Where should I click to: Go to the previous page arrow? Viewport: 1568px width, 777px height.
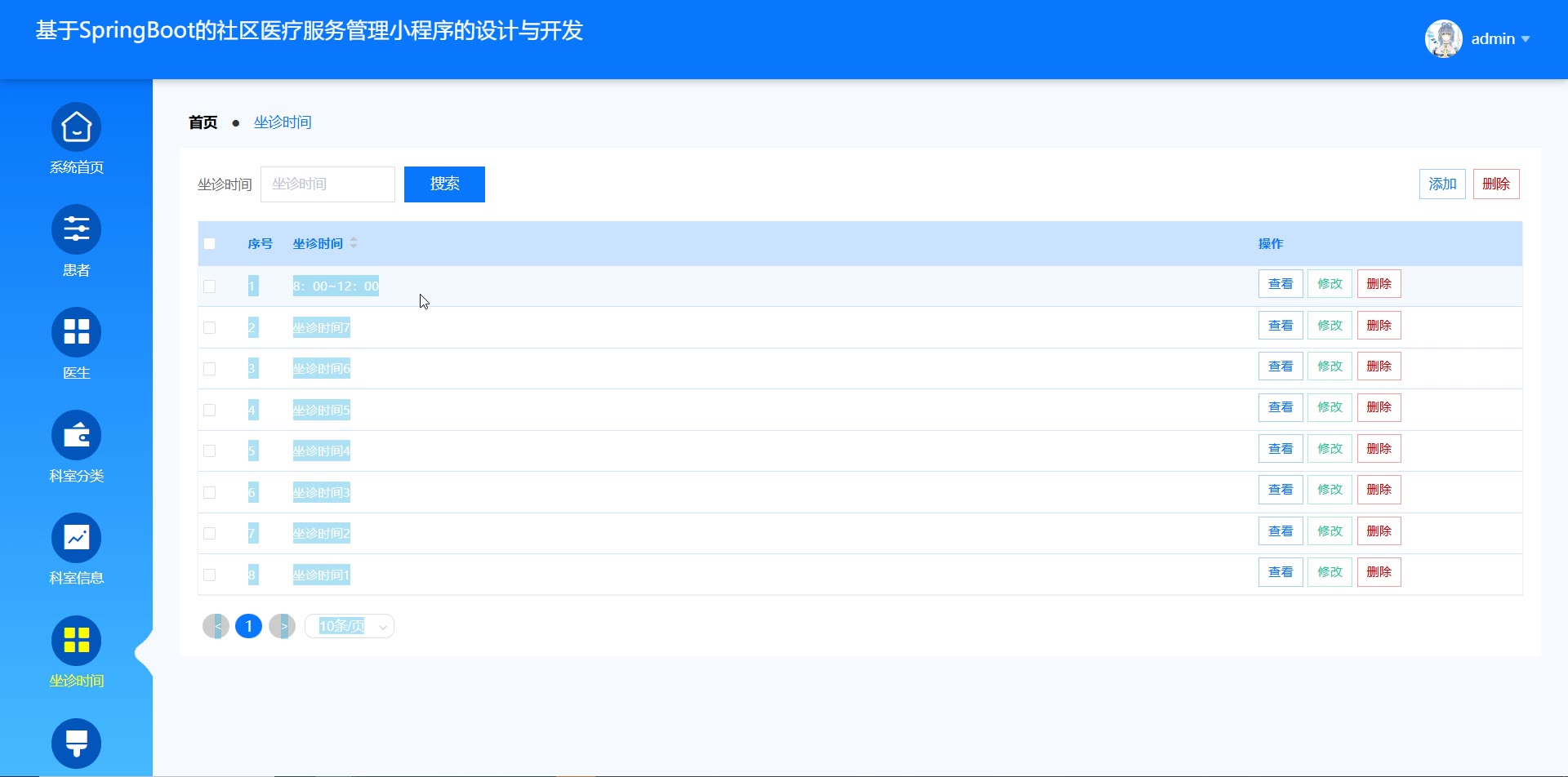point(216,626)
